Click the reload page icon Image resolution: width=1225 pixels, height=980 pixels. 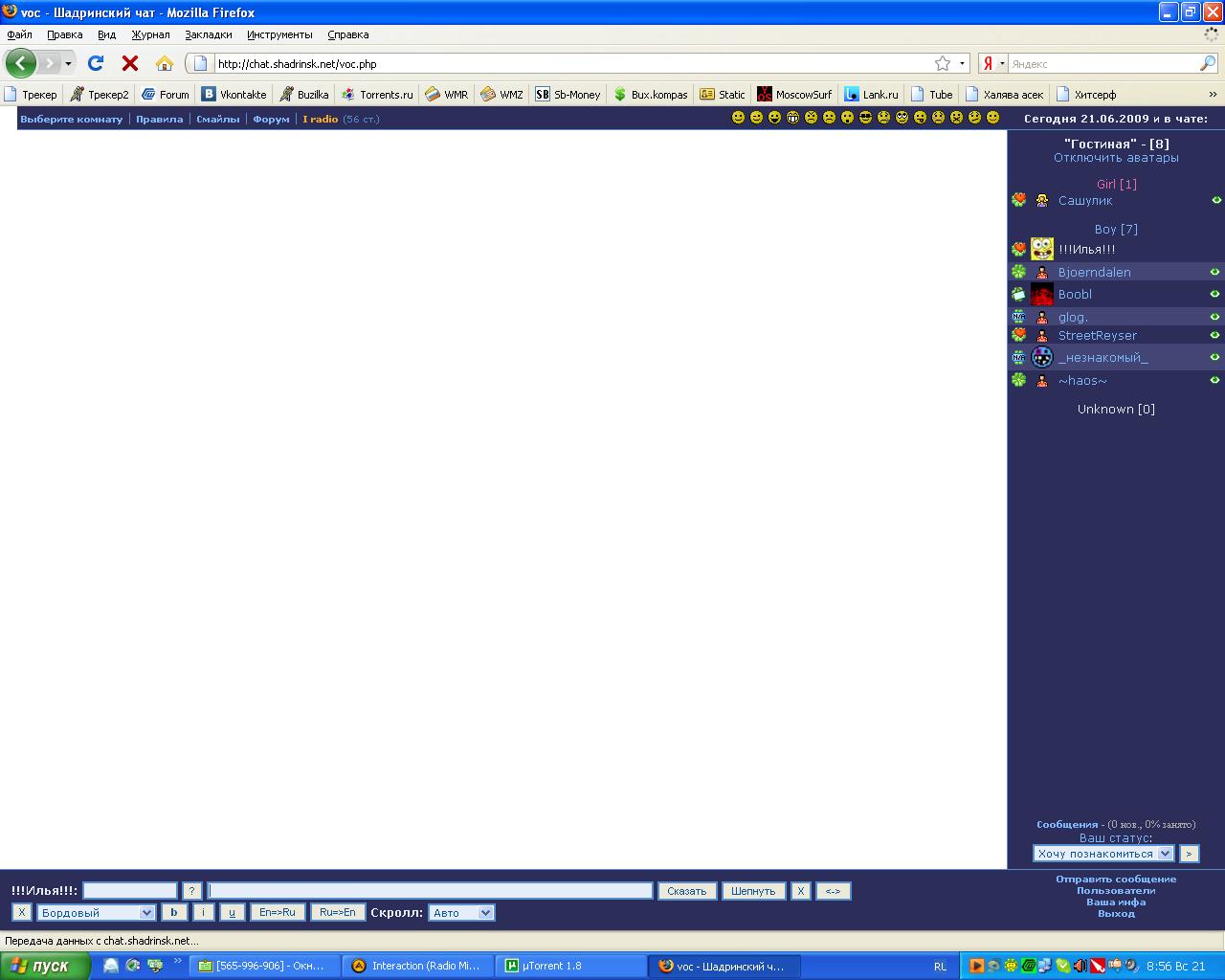click(96, 63)
